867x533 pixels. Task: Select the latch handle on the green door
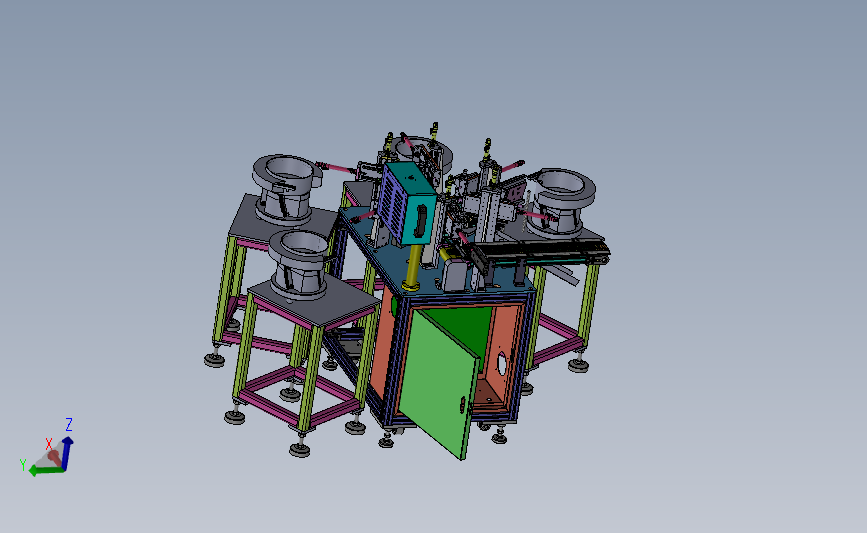(463, 404)
